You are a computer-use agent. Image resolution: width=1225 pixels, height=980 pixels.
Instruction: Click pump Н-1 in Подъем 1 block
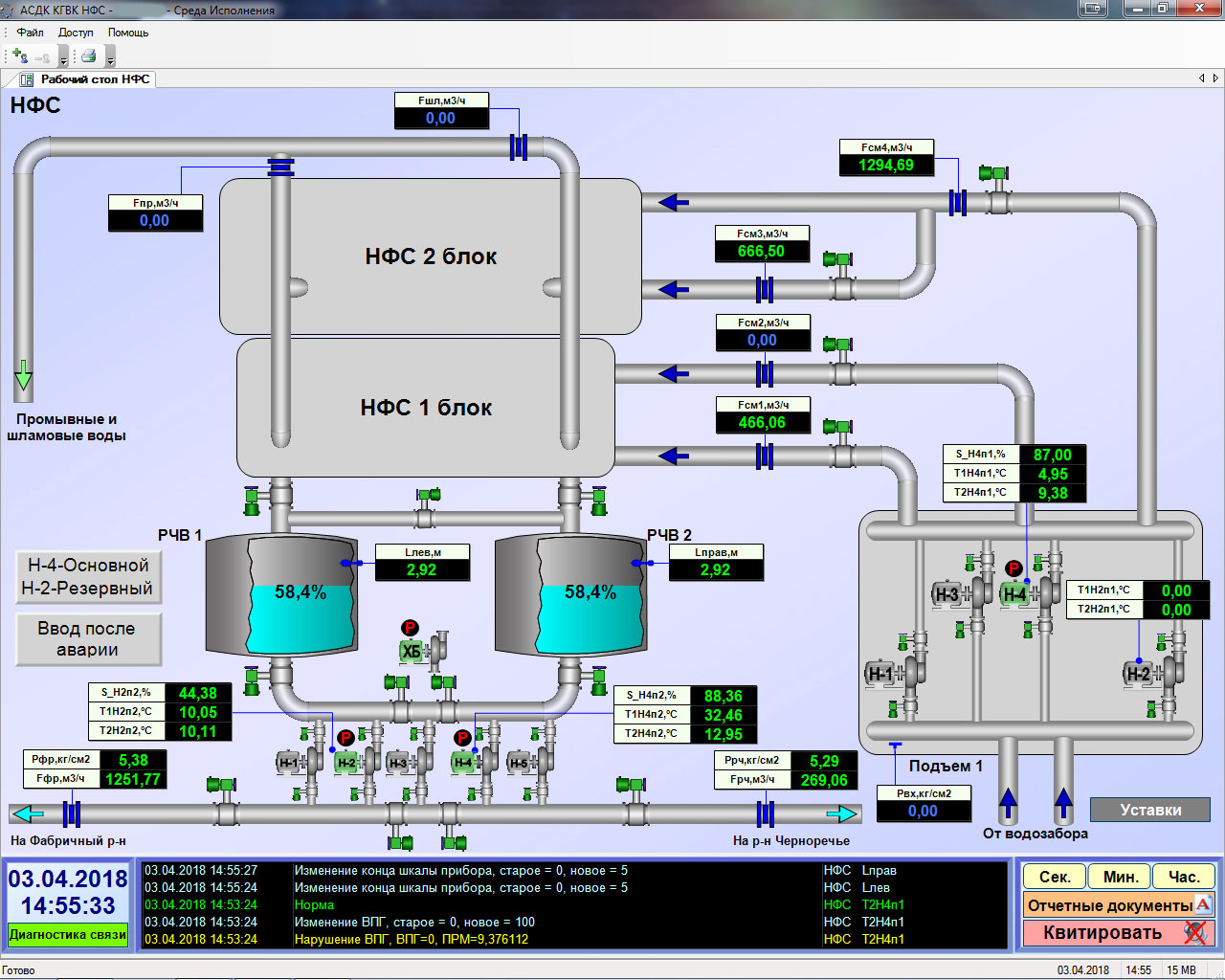point(880,674)
